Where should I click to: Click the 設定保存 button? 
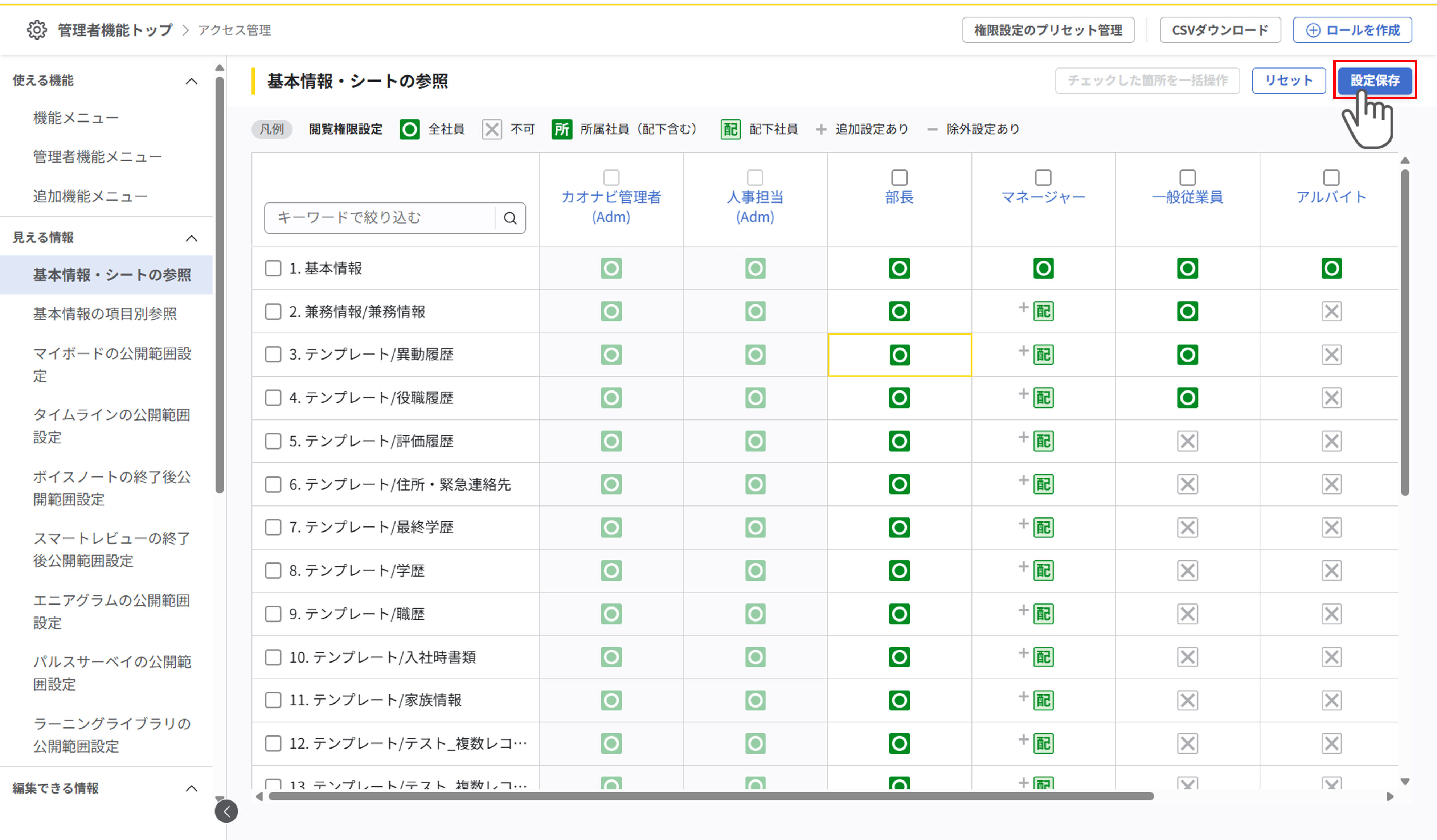(1375, 81)
